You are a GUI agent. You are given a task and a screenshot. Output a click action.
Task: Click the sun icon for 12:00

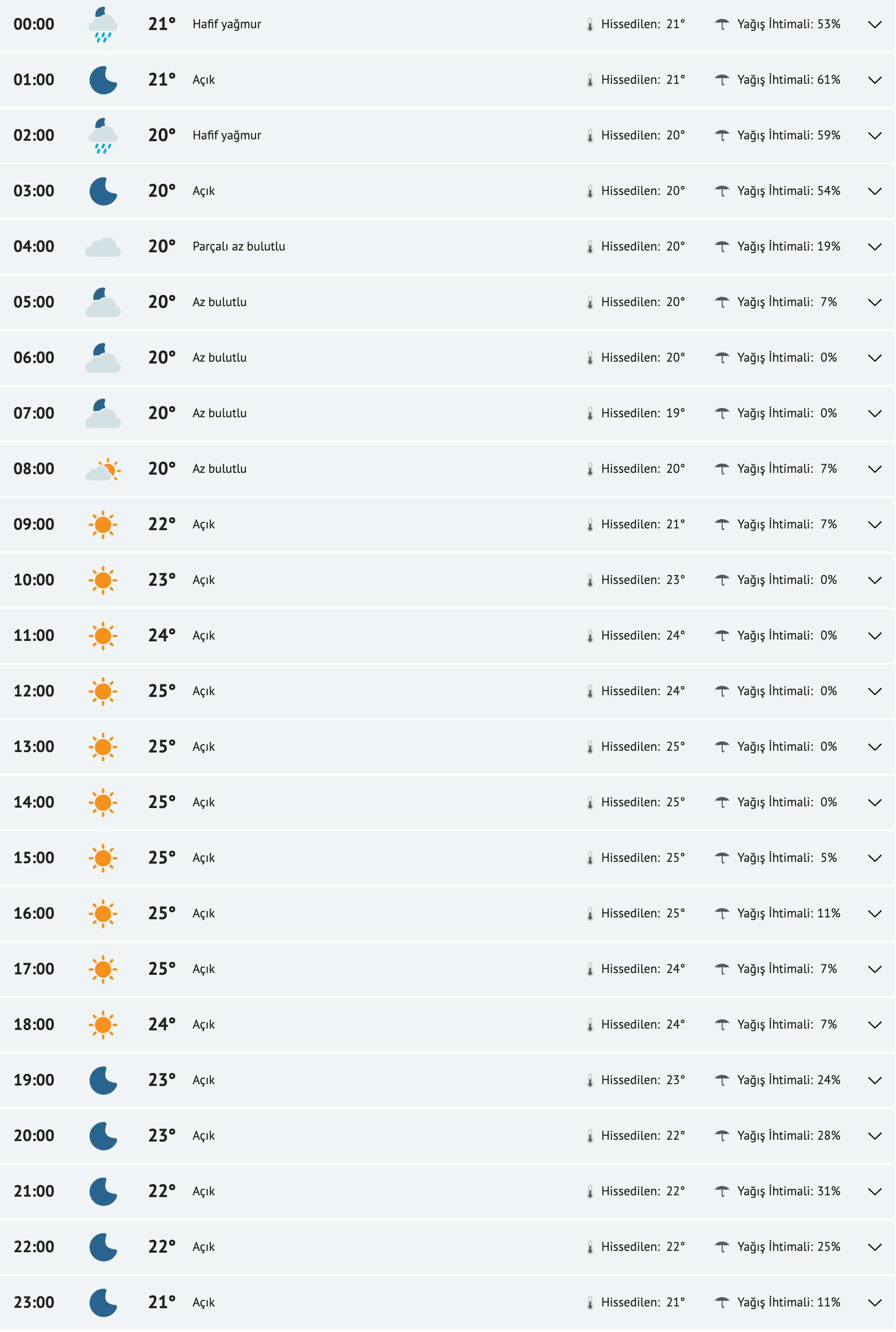pos(103,691)
